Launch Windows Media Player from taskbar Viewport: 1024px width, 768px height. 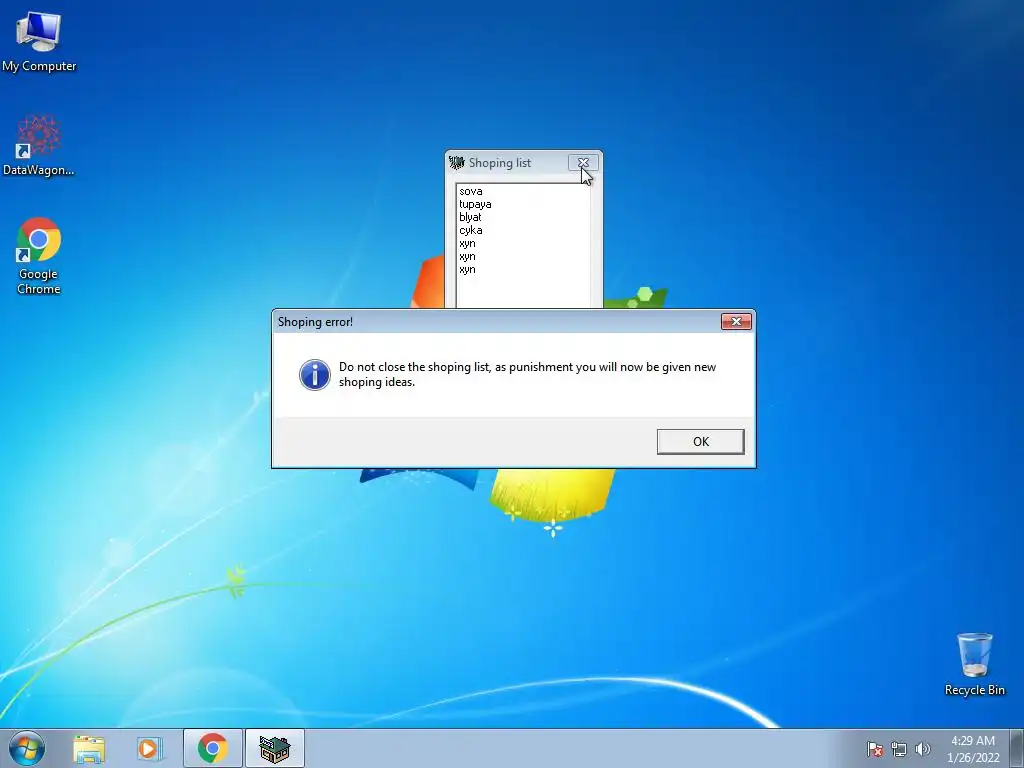[150, 749]
